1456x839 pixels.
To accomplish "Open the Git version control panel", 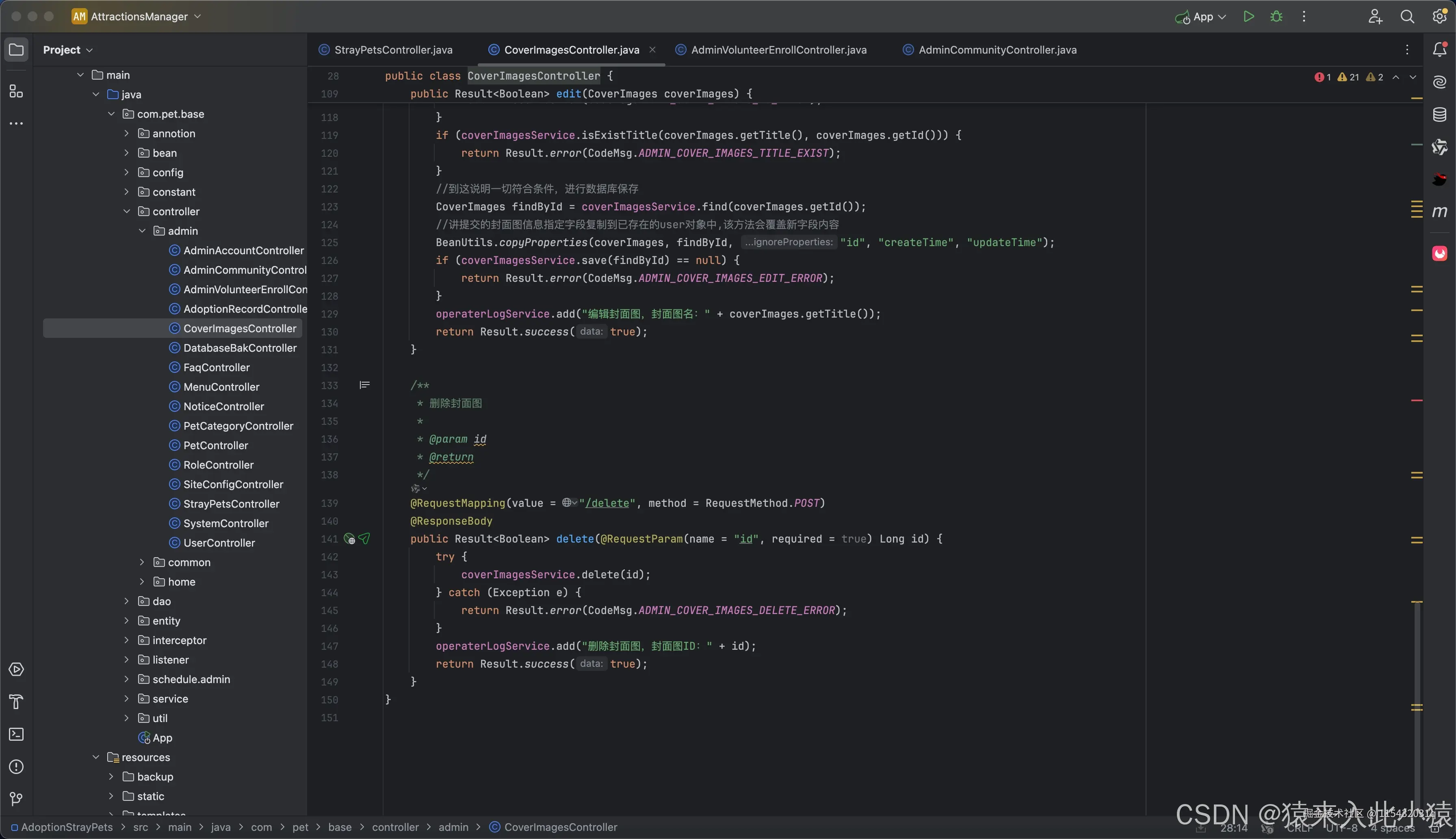I will click(16, 799).
